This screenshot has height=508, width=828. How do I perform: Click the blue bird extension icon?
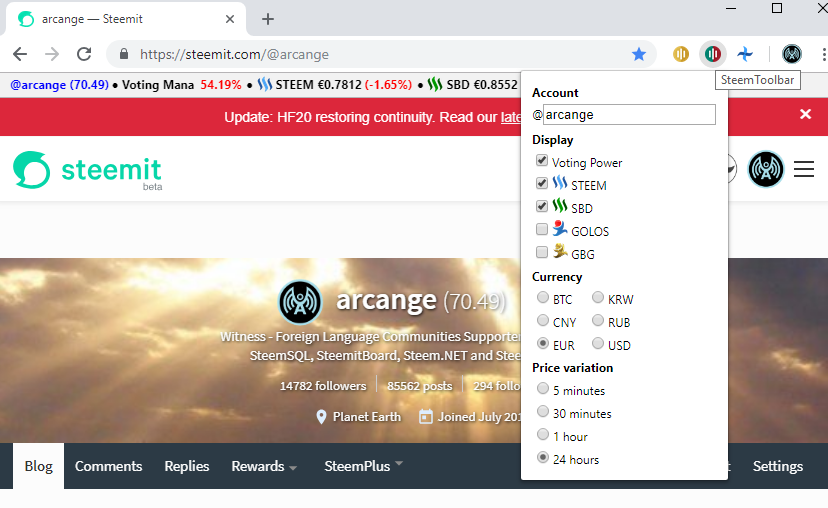pos(745,54)
